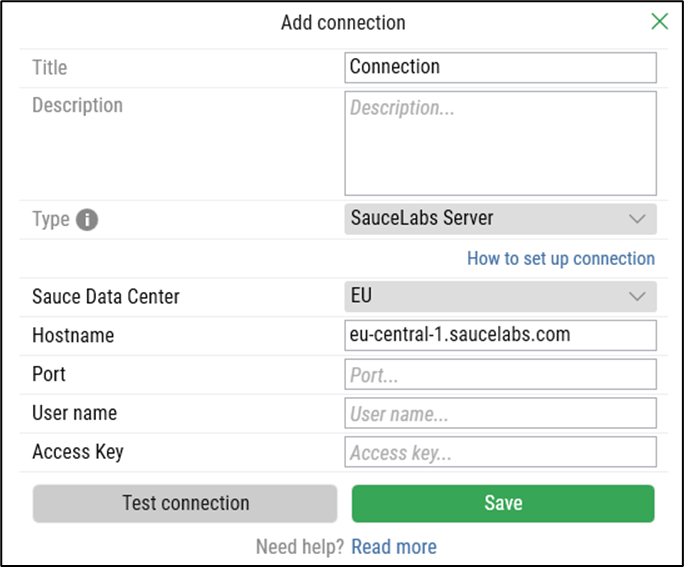Screen dimensions: 684x567
Task: Click the 'Need help?' text
Action: tap(300, 547)
